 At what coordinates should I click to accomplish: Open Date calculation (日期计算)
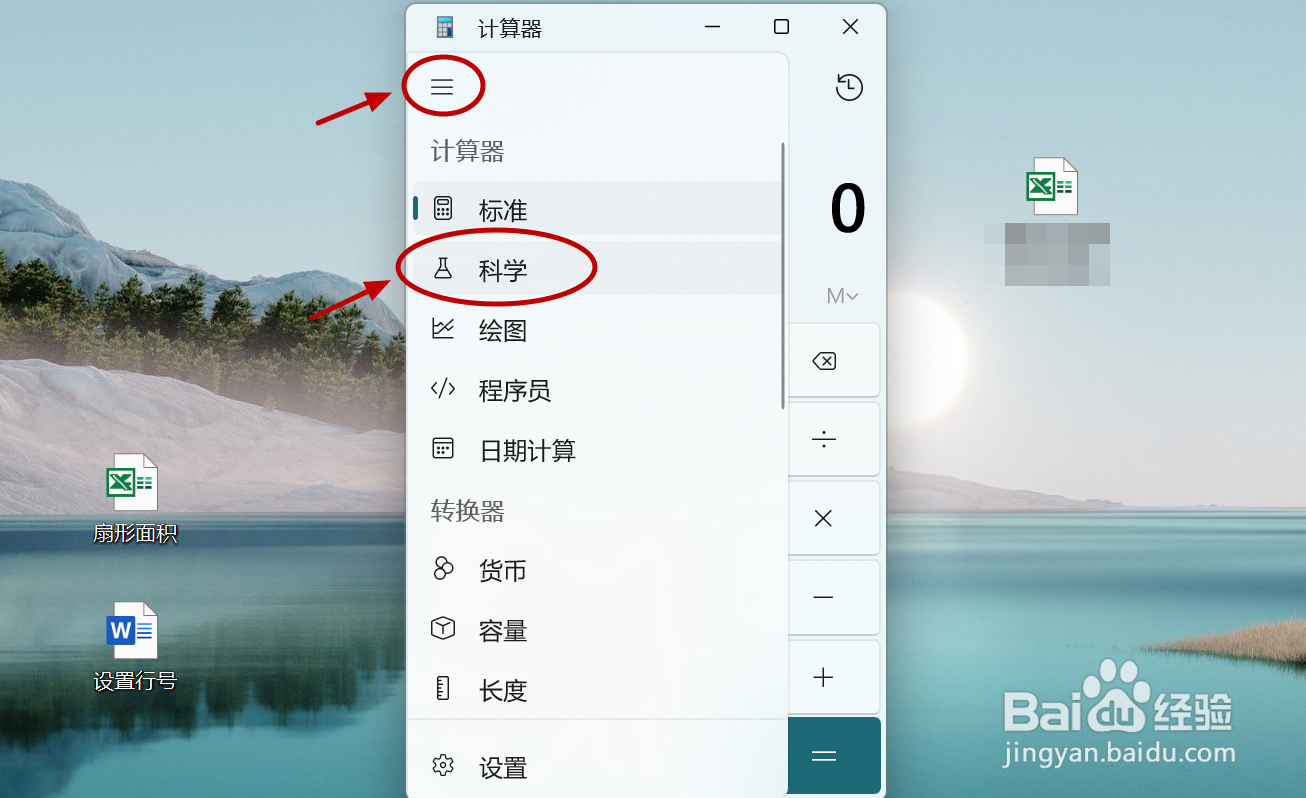point(597,449)
